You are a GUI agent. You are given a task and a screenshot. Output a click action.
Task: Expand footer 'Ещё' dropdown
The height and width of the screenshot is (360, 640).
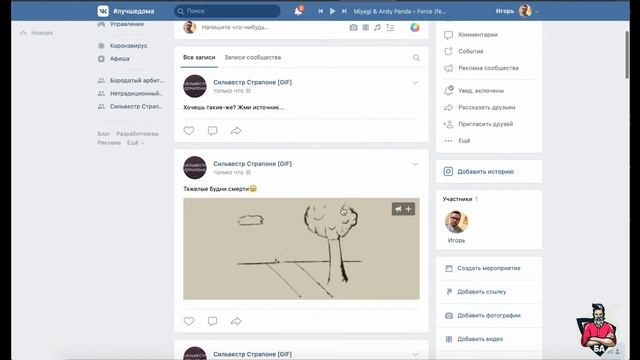point(135,143)
